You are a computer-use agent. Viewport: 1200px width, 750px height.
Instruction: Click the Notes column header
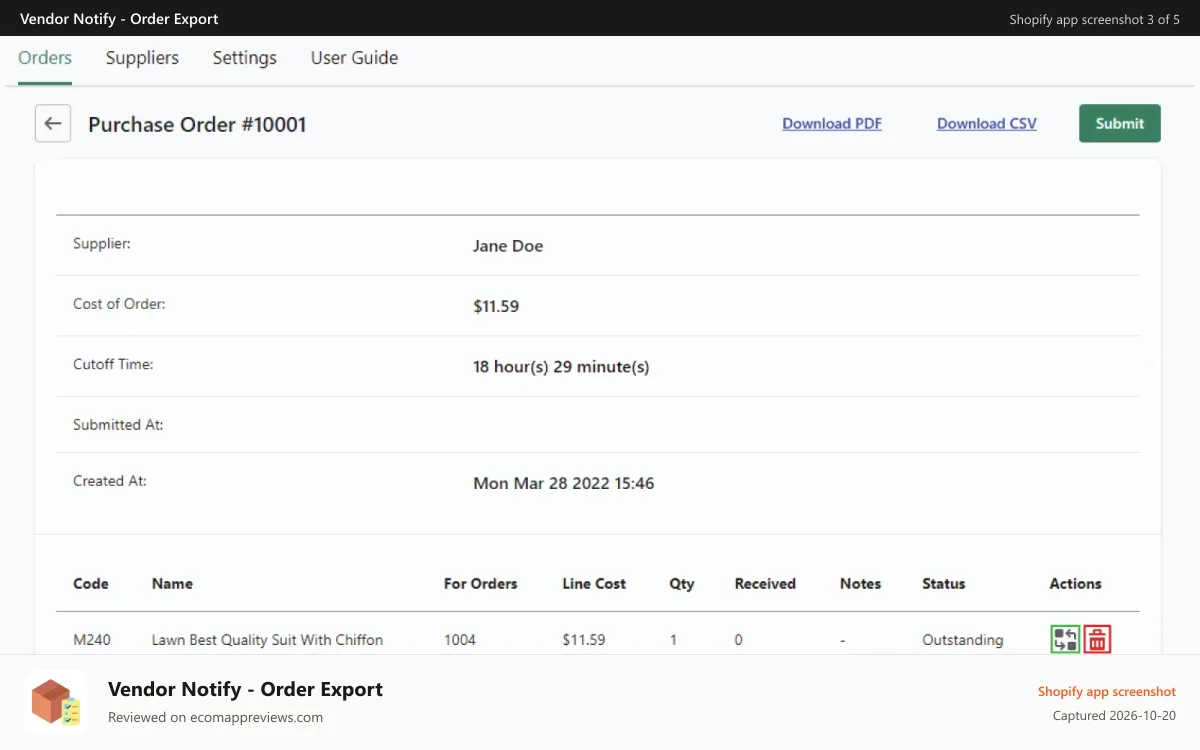pos(860,583)
